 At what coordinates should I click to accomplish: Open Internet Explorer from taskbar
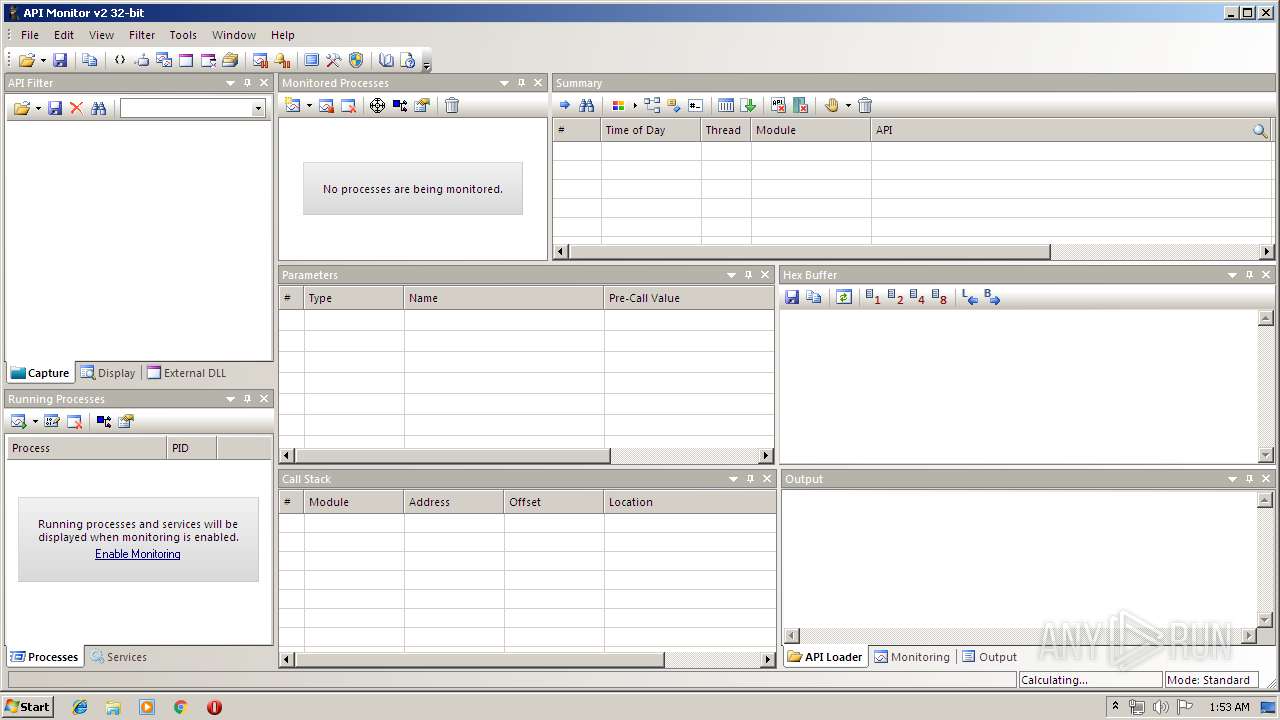click(x=80, y=707)
